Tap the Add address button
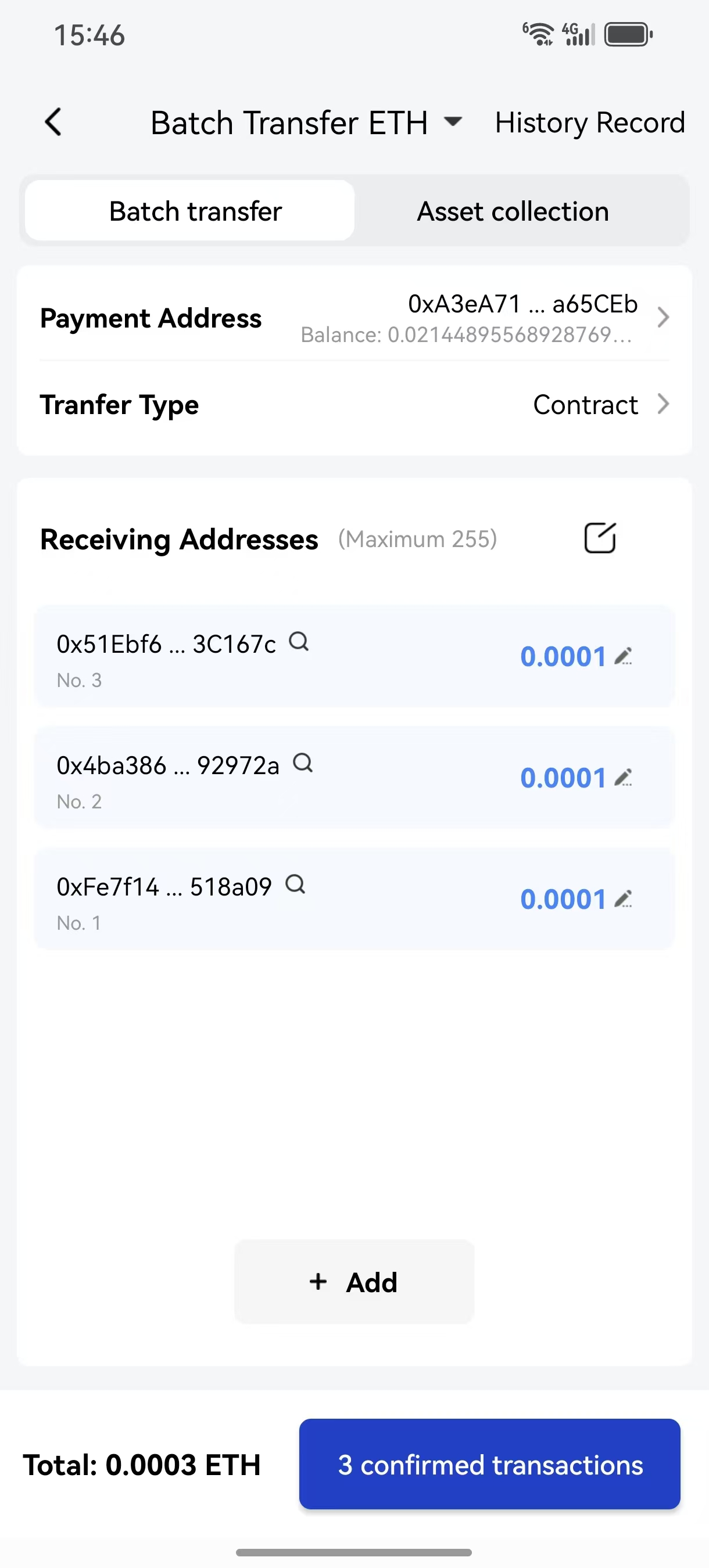Viewport: 709px width, 1568px height. [354, 1282]
